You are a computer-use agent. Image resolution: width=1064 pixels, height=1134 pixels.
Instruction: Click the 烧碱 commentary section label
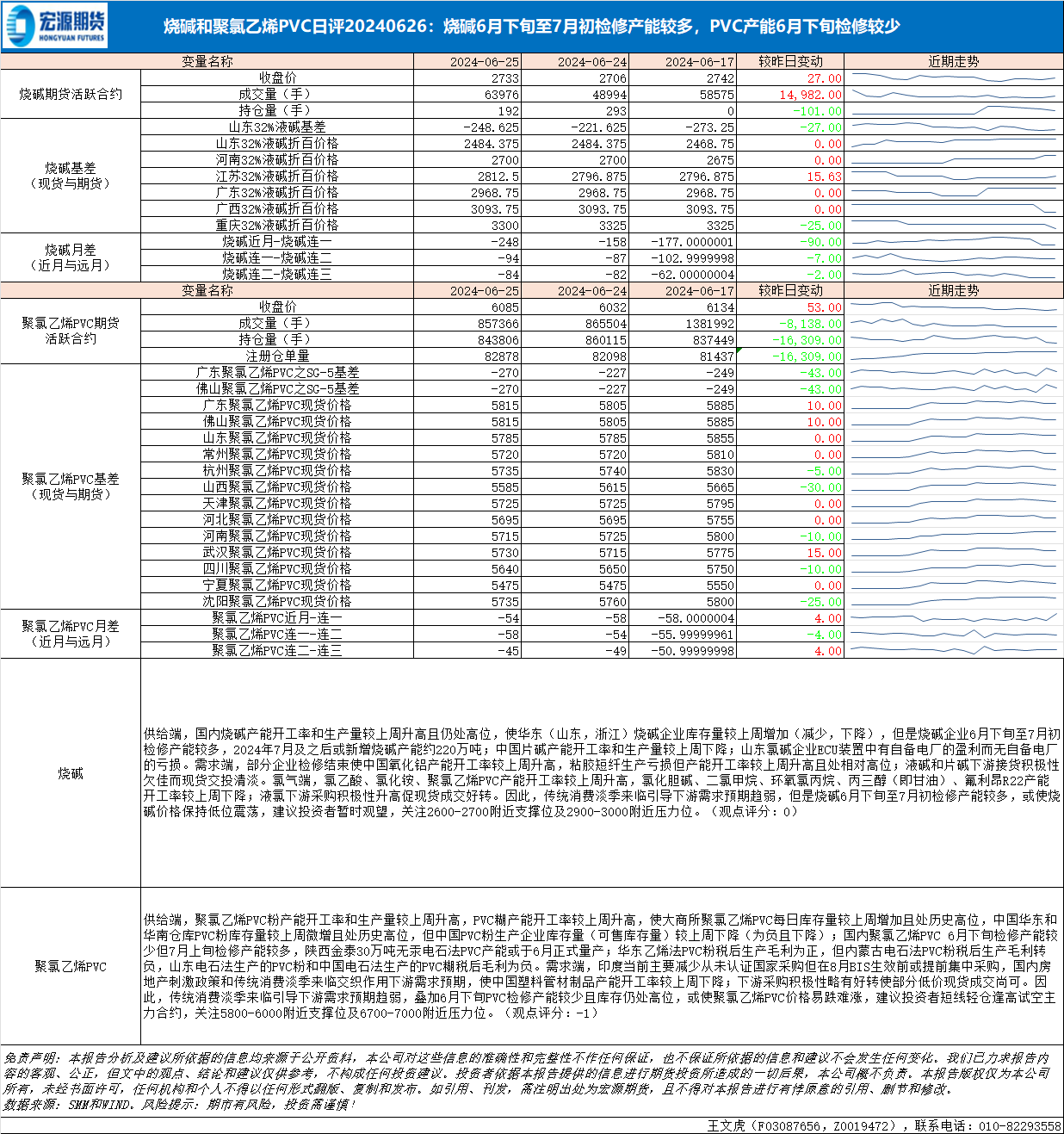click(x=71, y=773)
